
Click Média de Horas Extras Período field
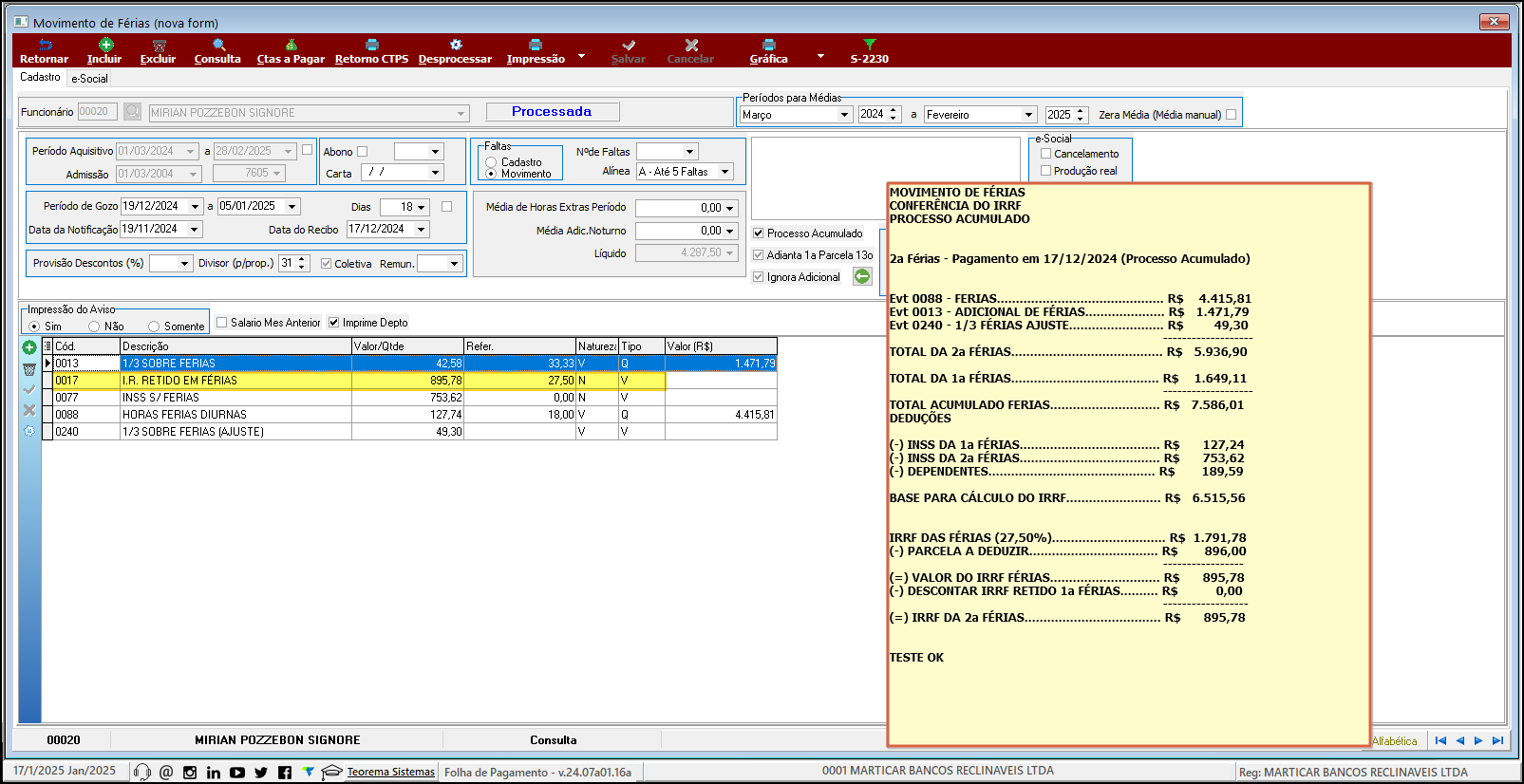(687, 208)
